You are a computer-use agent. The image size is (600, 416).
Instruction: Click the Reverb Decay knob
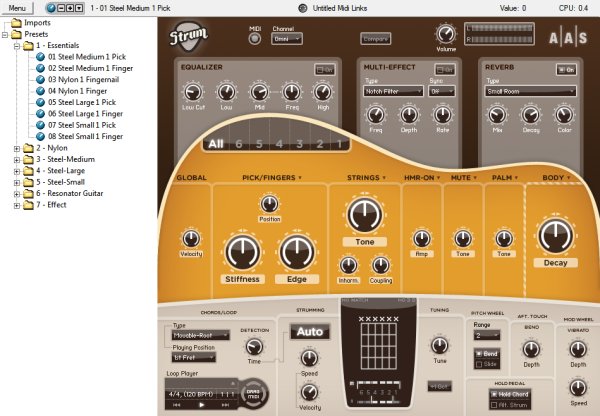tap(531, 115)
